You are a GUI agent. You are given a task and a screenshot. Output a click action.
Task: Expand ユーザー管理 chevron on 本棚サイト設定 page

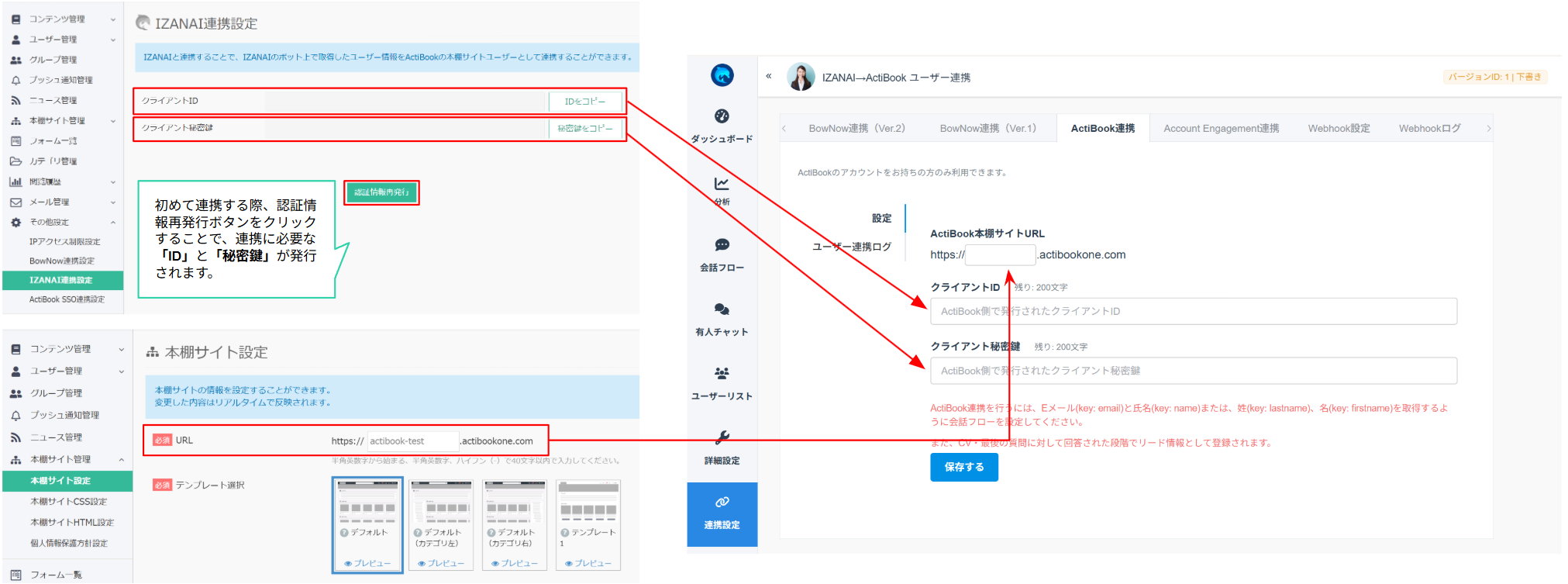(122, 371)
